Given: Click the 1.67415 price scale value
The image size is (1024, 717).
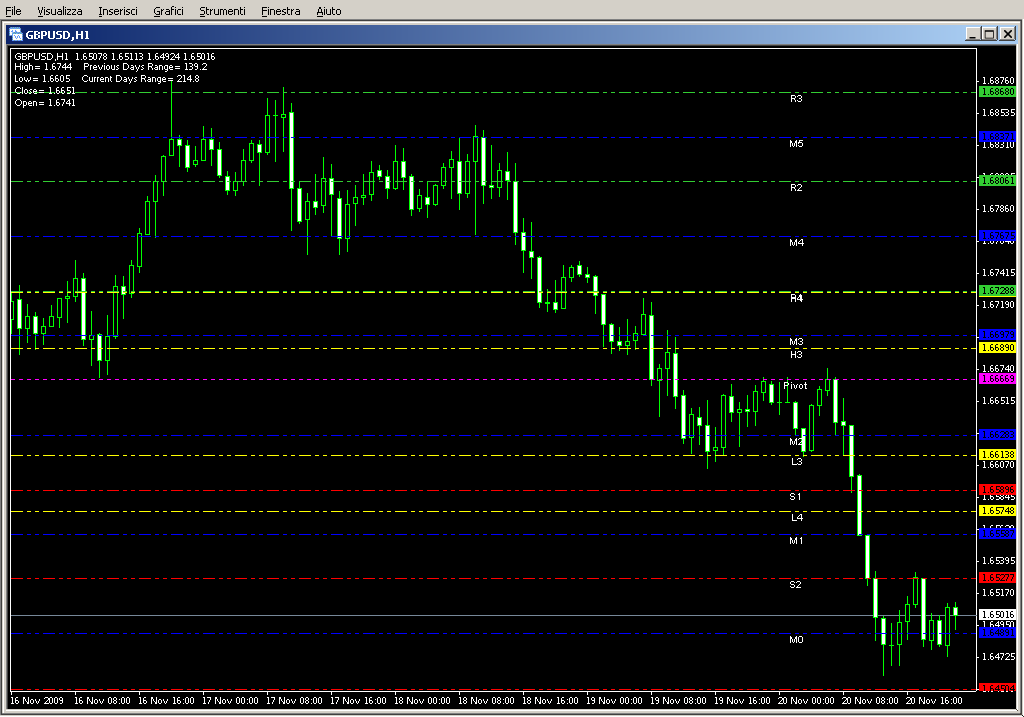Looking at the screenshot, I should [x=999, y=273].
